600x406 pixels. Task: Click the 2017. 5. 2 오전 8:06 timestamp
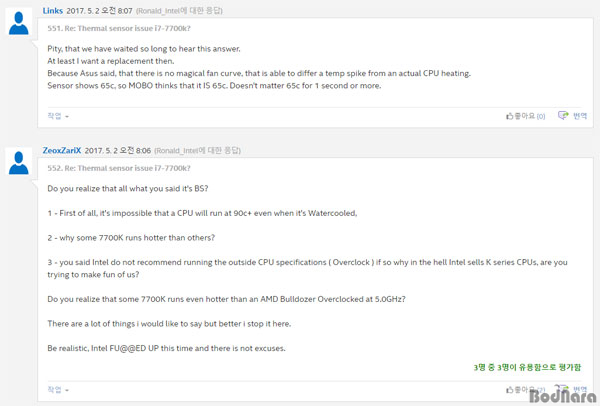(117, 150)
